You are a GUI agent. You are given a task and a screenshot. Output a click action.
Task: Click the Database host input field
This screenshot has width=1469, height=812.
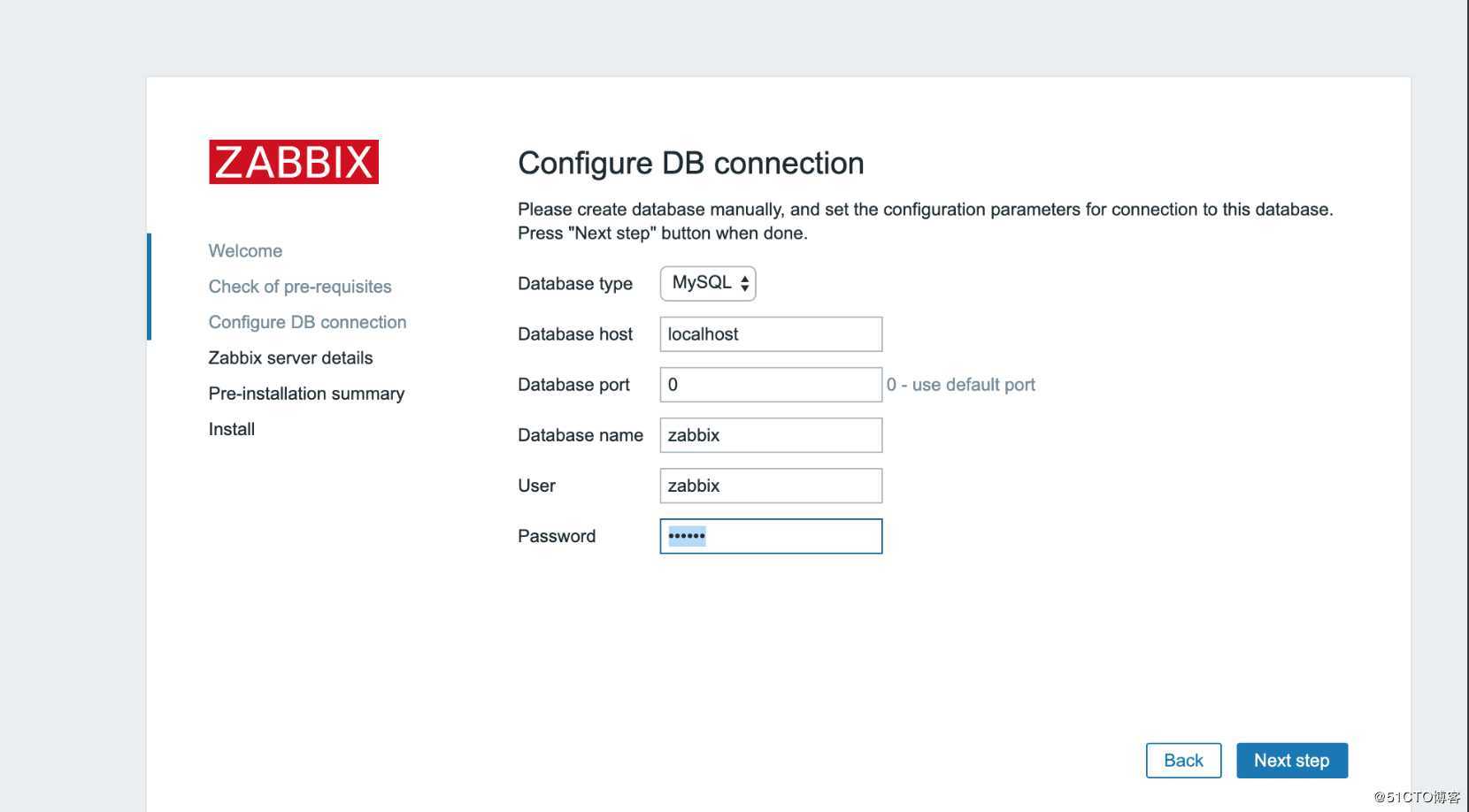pyautogui.click(x=771, y=334)
